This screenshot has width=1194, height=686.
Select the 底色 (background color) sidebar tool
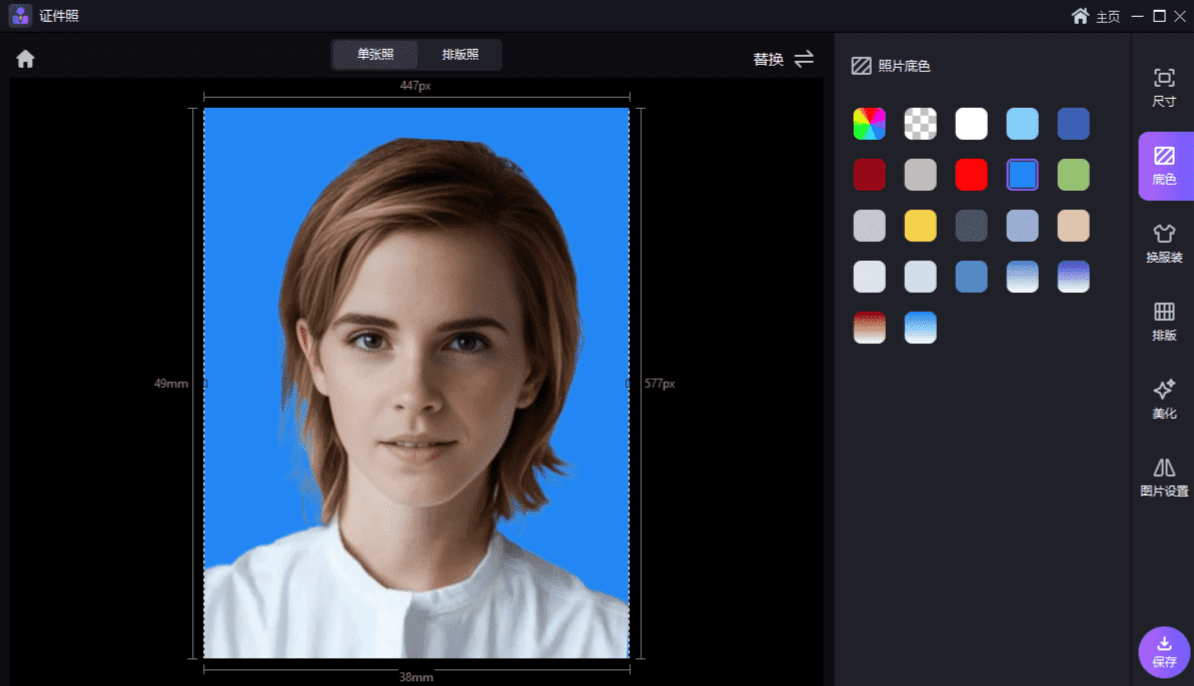[1164, 166]
